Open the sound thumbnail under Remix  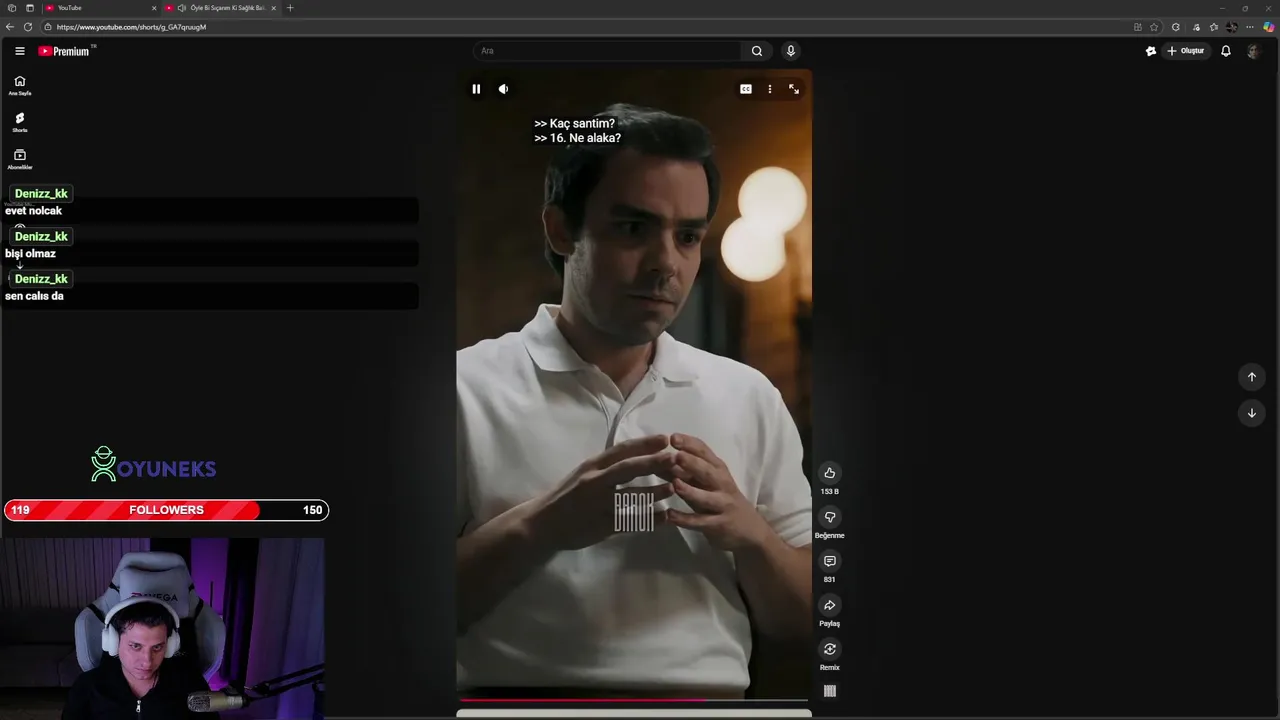coord(829,691)
